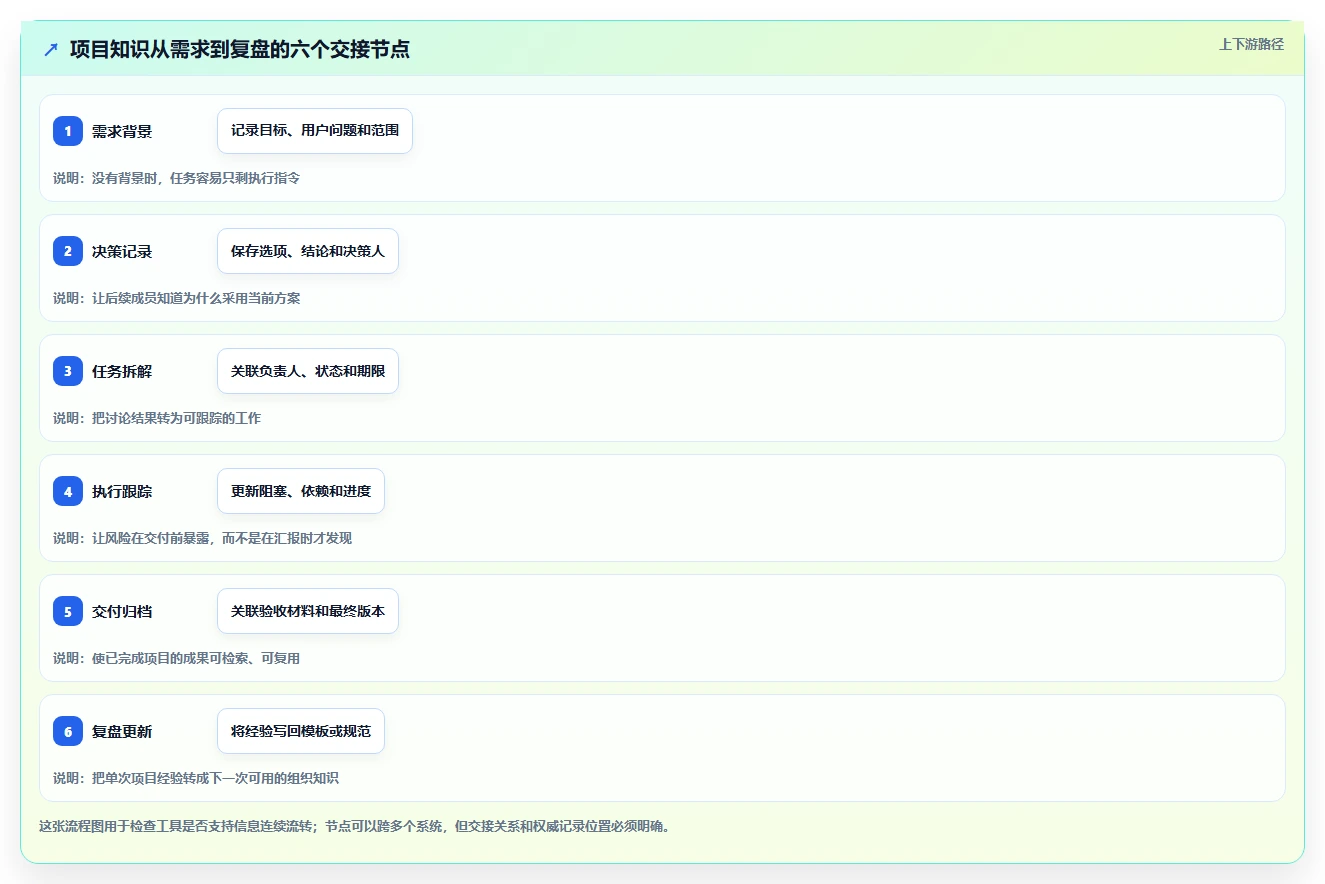Click the arrow icon beside the flowchart title
The width and height of the screenshot is (1325, 884).
point(51,49)
